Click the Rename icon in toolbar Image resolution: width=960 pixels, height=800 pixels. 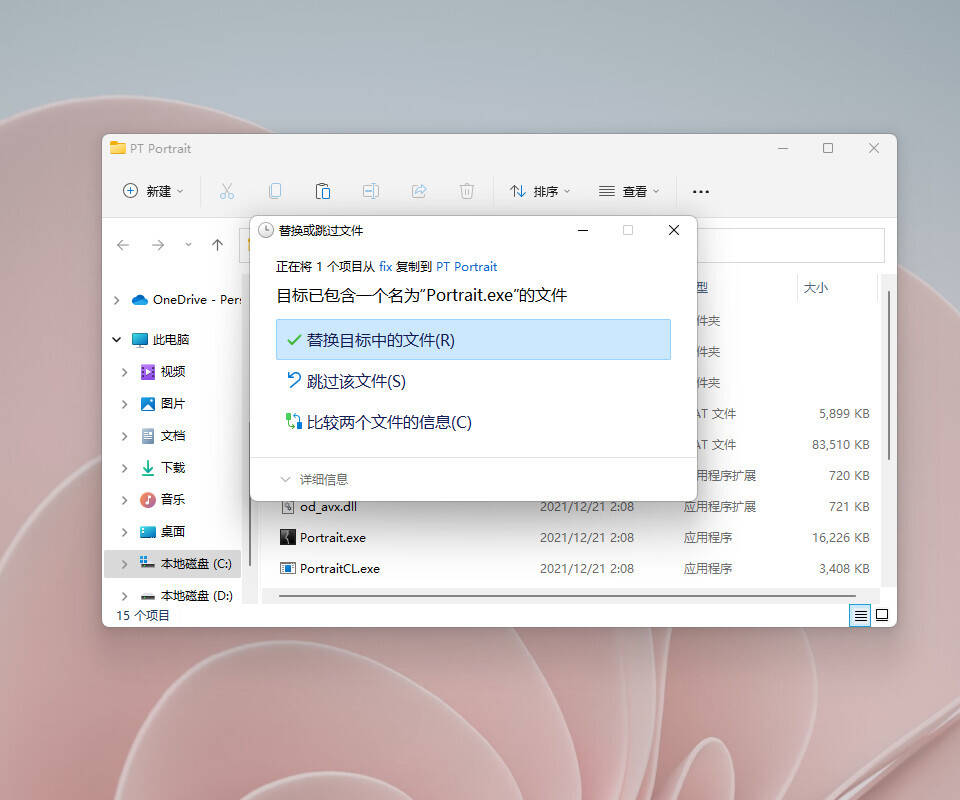click(x=371, y=191)
